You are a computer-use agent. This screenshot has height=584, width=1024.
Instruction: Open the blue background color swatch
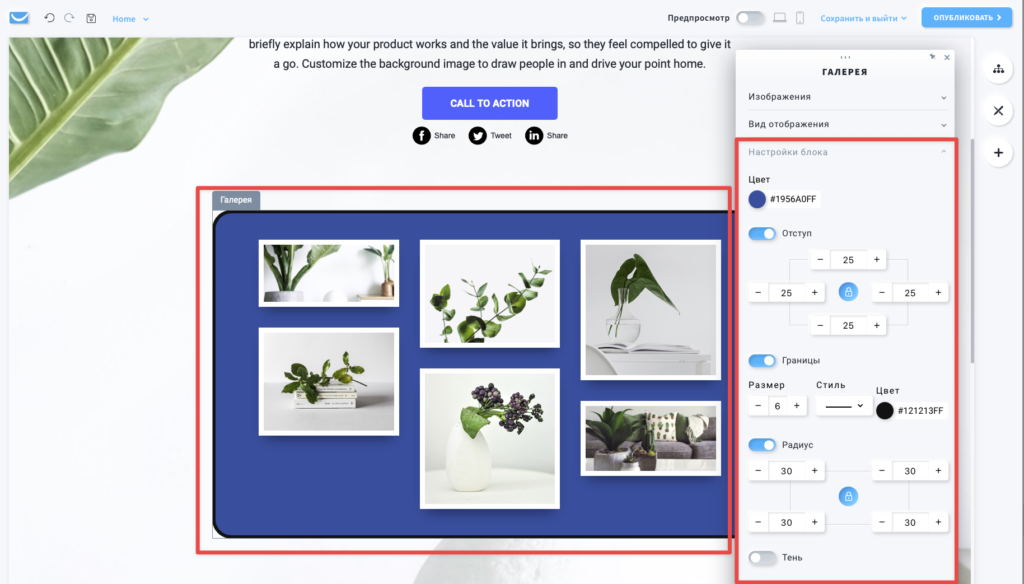(x=757, y=199)
